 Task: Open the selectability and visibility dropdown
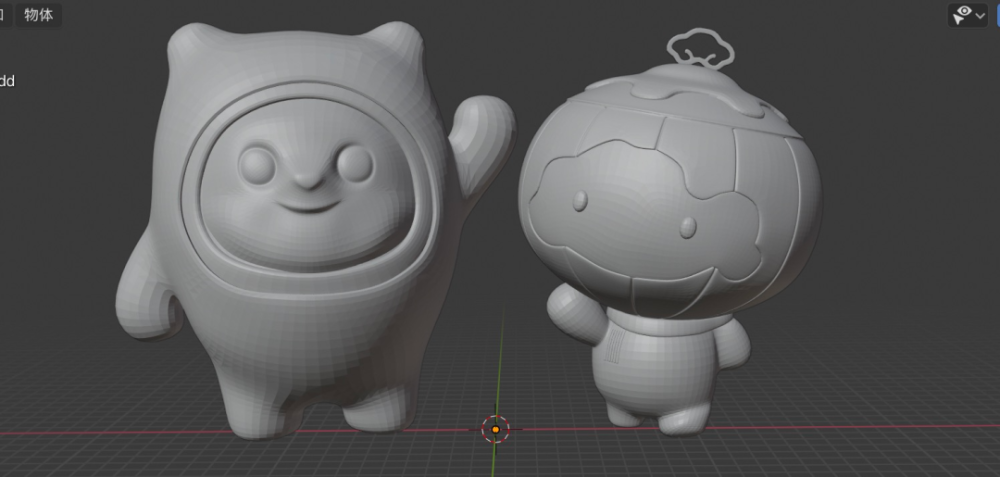click(967, 15)
